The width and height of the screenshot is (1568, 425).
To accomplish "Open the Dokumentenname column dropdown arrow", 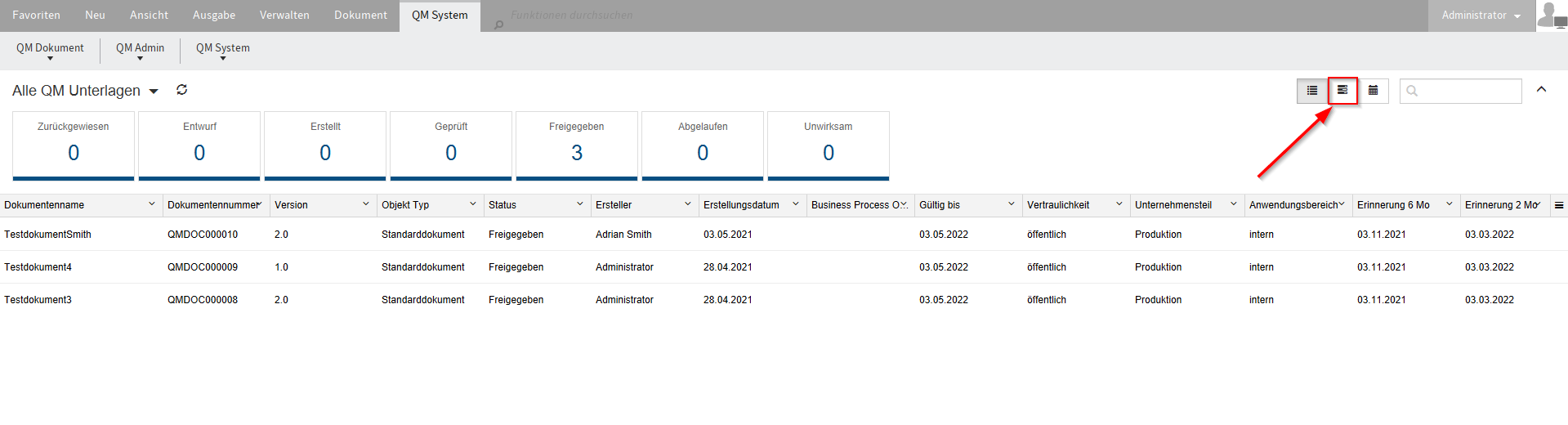I will pyautogui.click(x=152, y=204).
